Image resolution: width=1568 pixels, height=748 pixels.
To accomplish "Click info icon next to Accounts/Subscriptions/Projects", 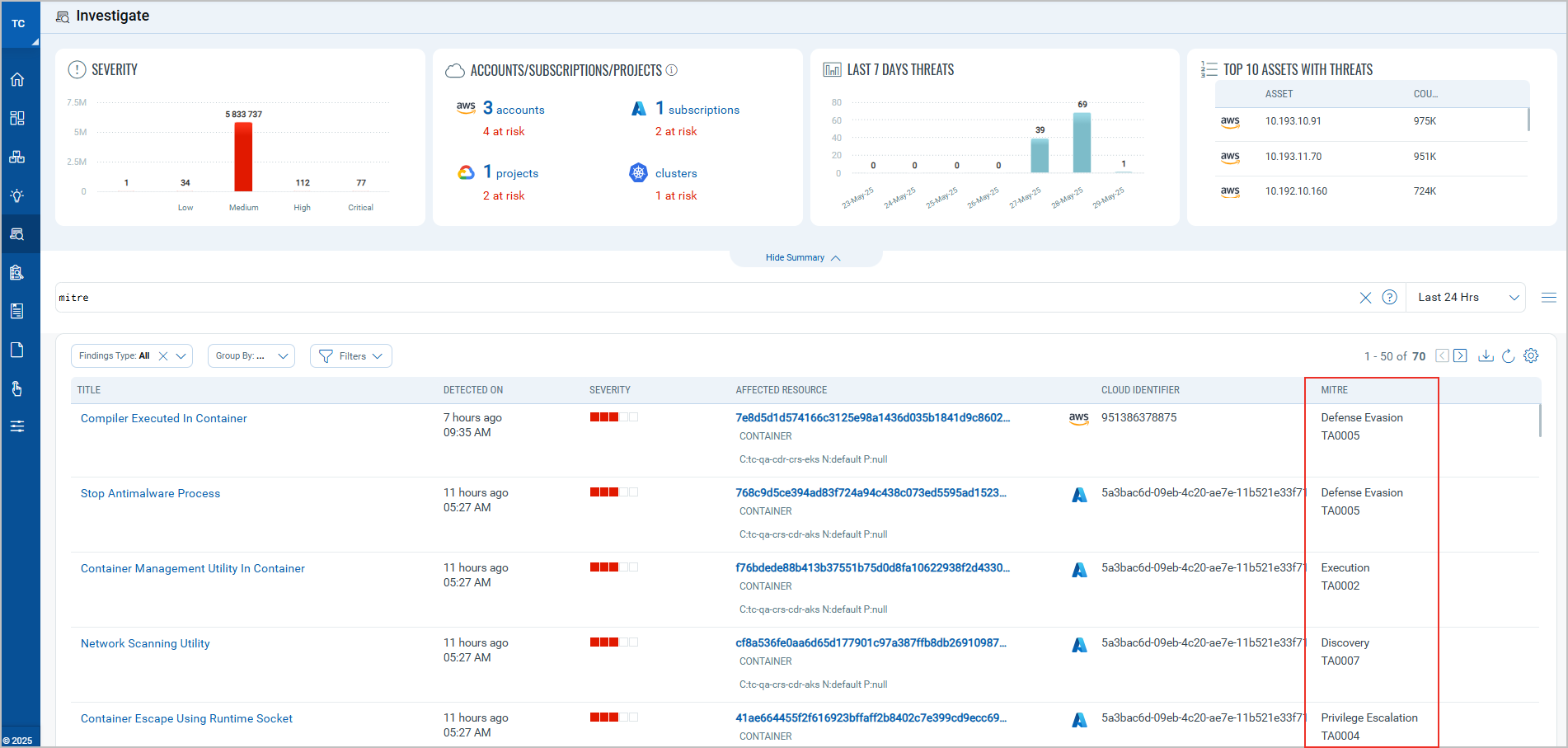I will (x=672, y=70).
